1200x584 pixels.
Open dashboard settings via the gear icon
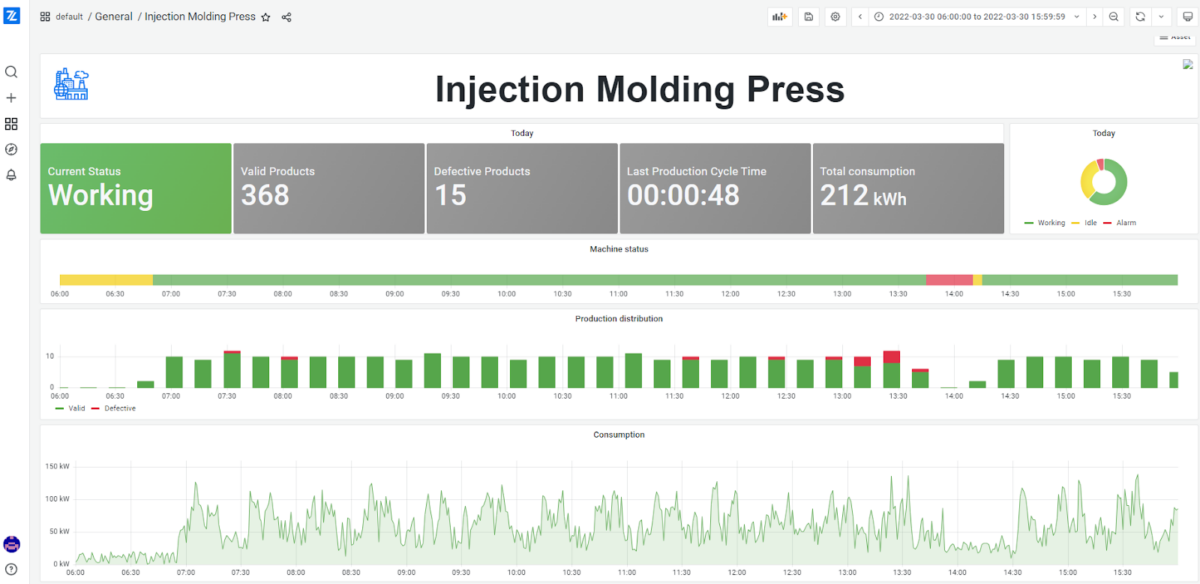[835, 16]
